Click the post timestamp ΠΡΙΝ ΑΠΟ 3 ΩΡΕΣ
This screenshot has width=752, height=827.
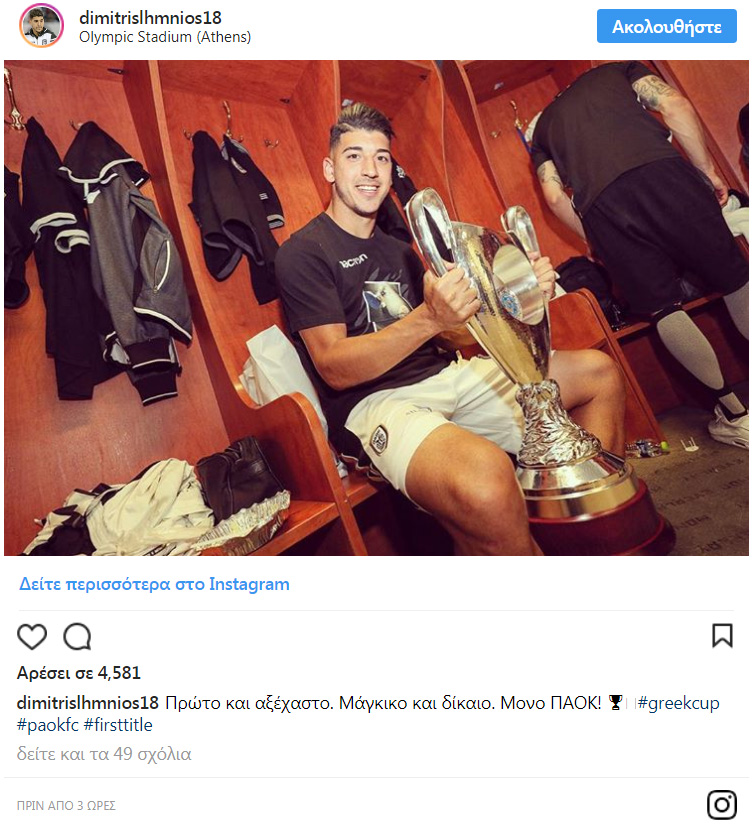coord(66,805)
